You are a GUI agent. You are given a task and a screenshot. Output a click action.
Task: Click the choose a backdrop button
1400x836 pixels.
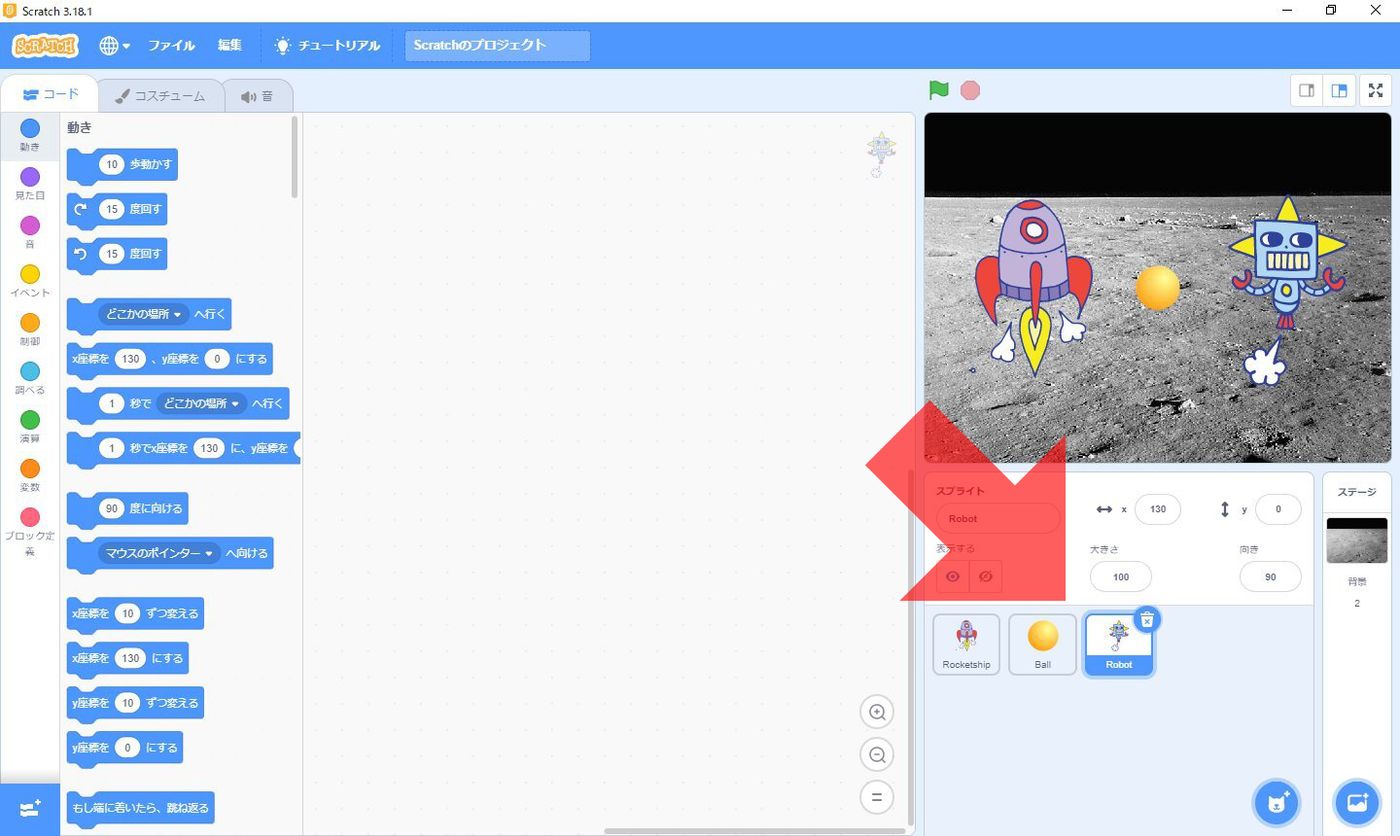[x=1357, y=802]
